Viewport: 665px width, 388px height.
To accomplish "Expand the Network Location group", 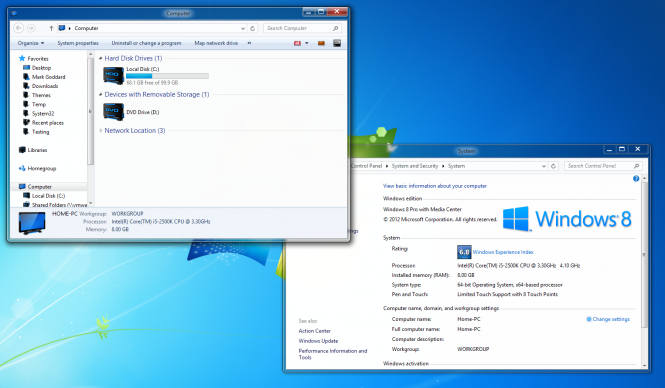I will pyautogui.click(x=101, y=131).
